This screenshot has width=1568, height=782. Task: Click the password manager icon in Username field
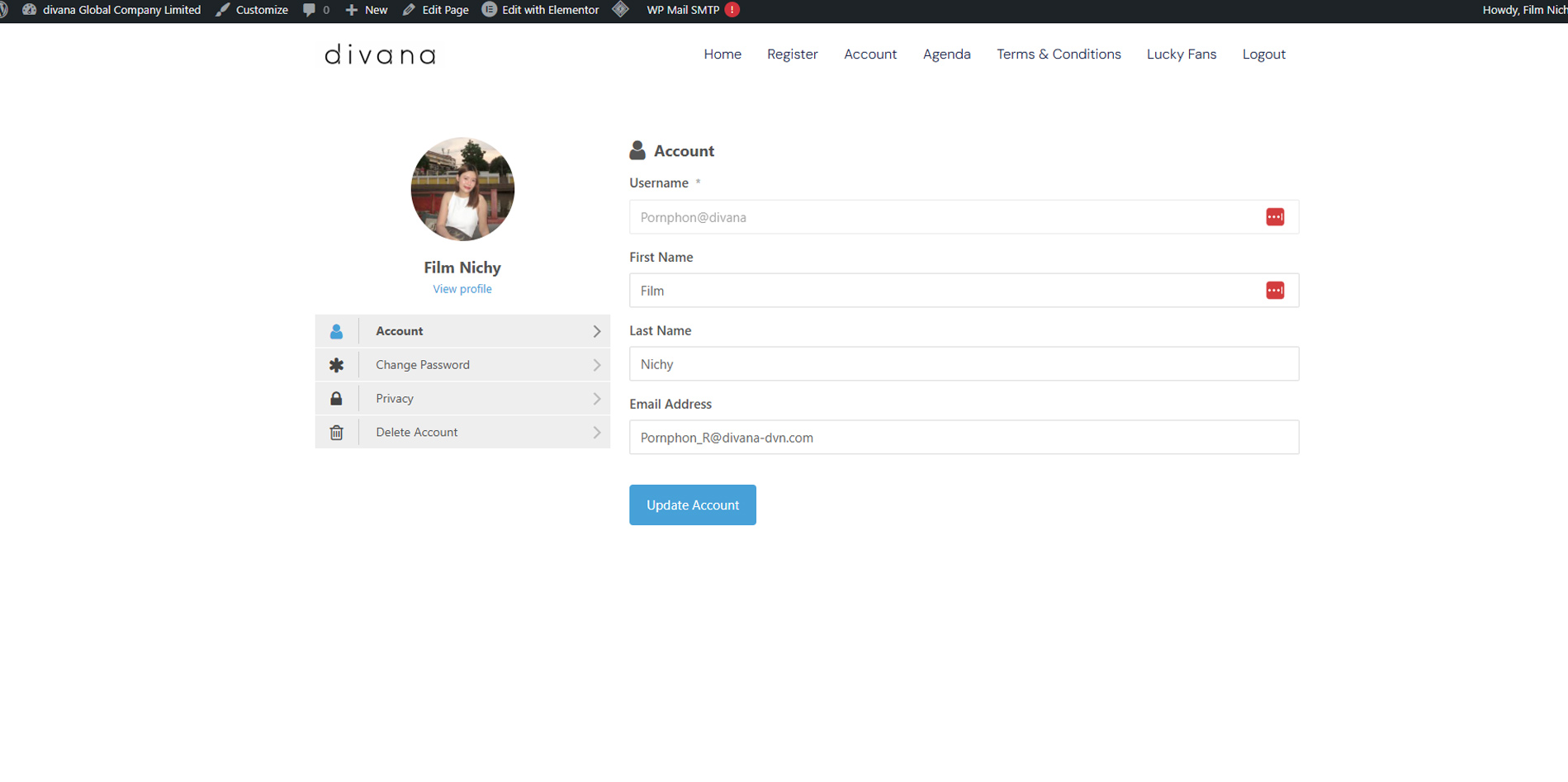tap(1274, 217)
